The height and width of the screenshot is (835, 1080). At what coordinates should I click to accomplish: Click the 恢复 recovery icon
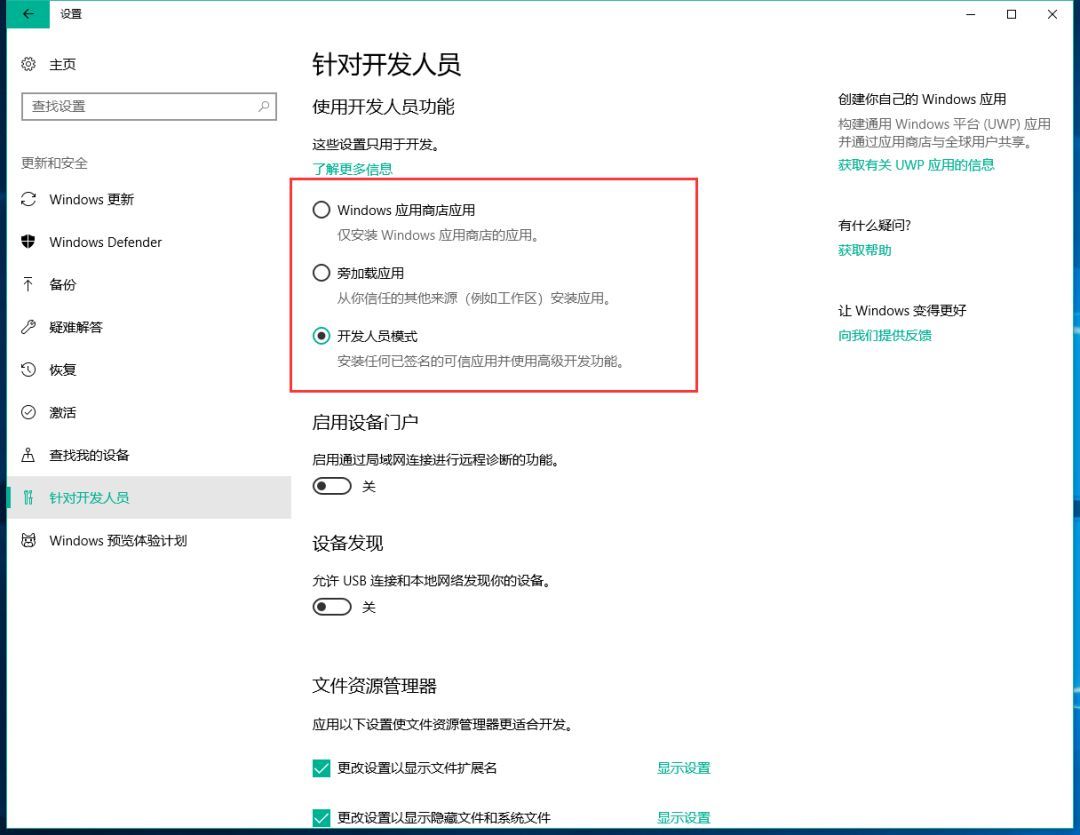pos(30,369)
